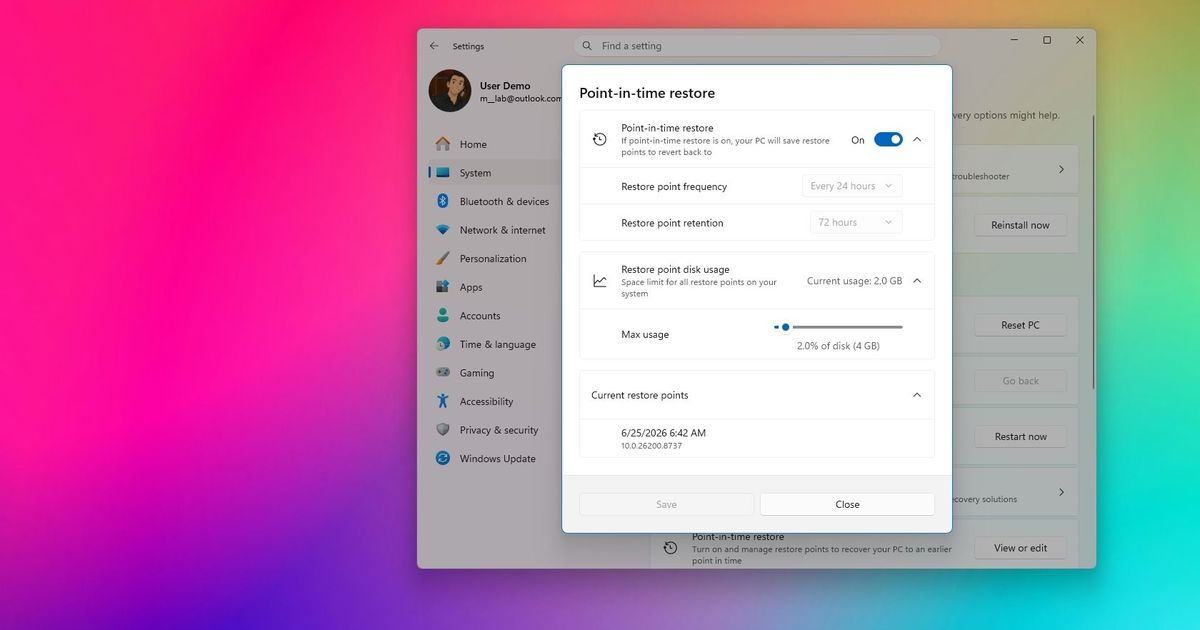Click the Windows Update sync icon
The image size is (1200, 630).
pos(443,458)
